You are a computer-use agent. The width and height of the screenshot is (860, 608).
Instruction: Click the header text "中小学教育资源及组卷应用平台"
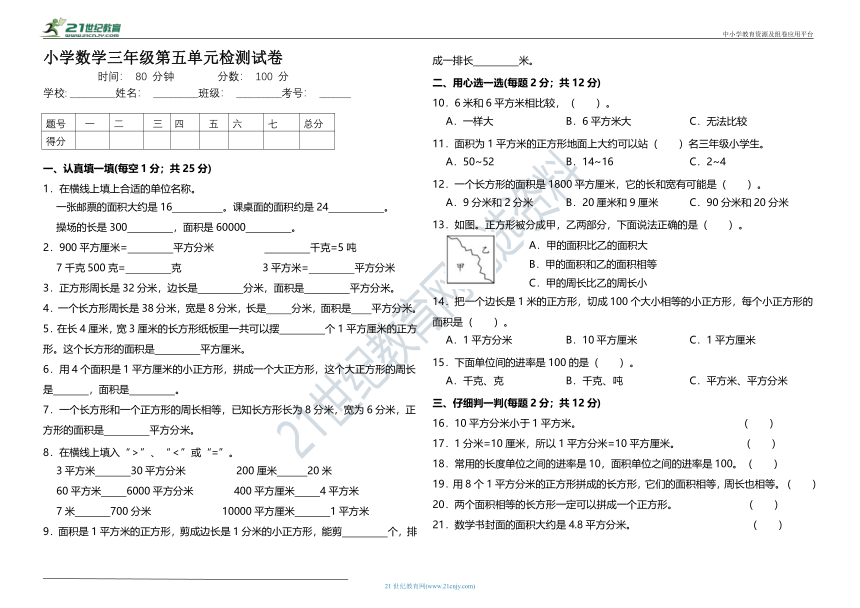coord(768,34)
